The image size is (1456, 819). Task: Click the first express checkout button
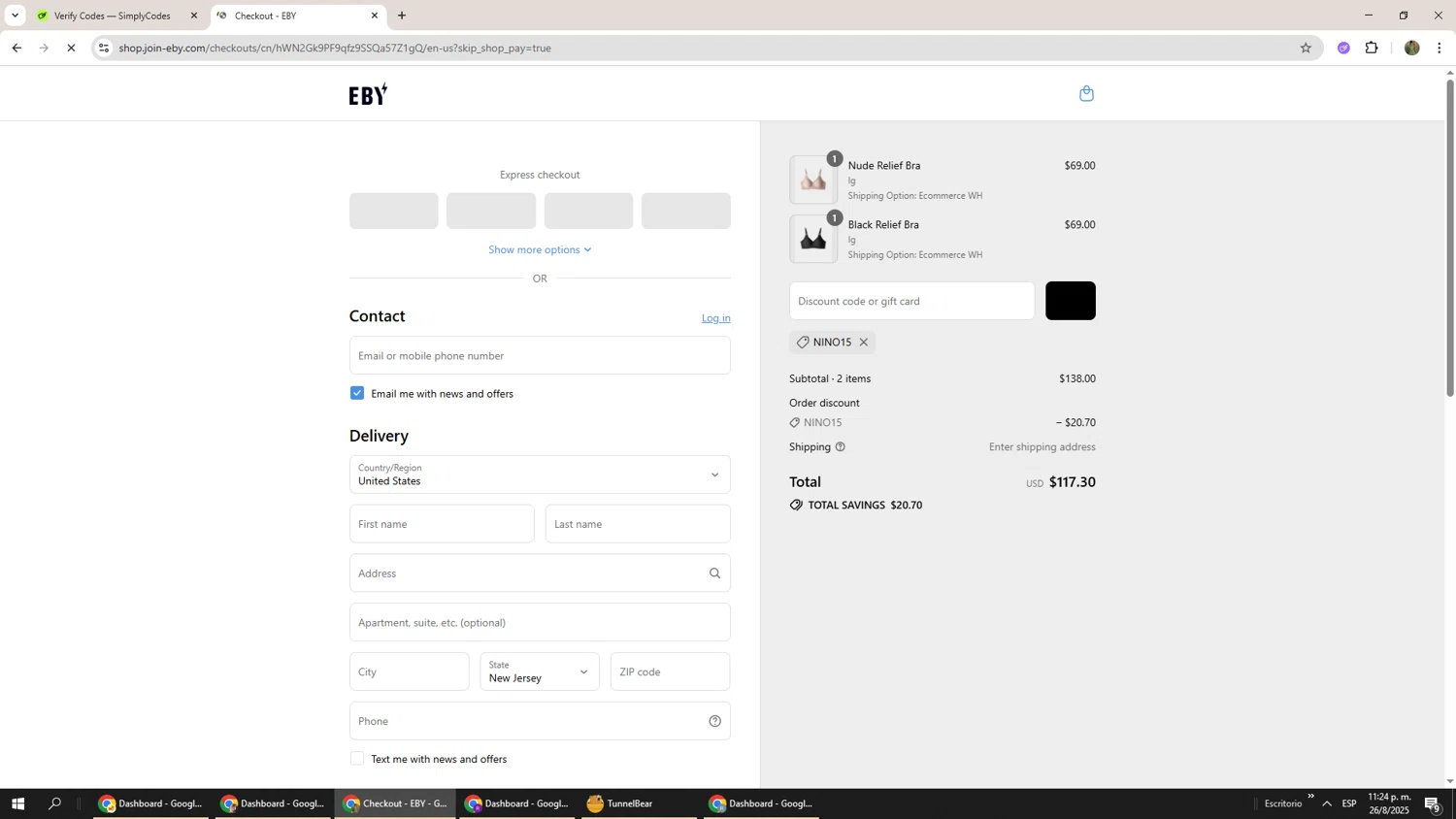[x=394, y=211]
